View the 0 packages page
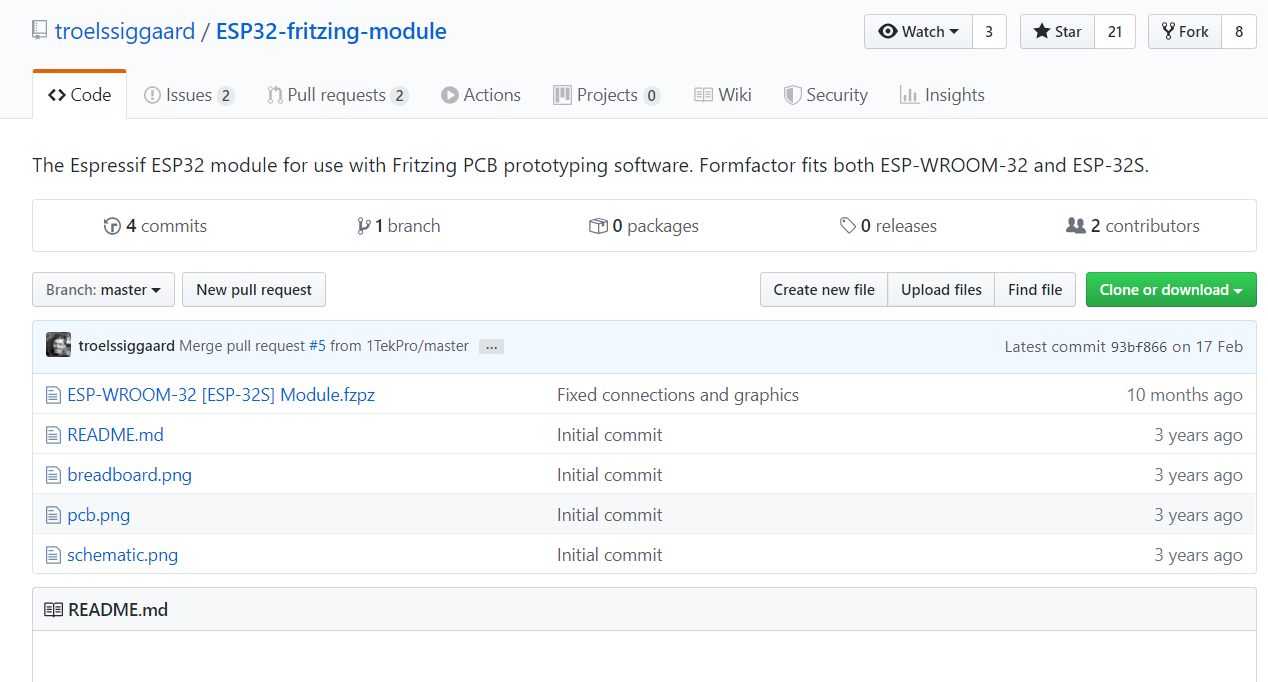This screenshot has height=682, width=1268. point(644,226)
